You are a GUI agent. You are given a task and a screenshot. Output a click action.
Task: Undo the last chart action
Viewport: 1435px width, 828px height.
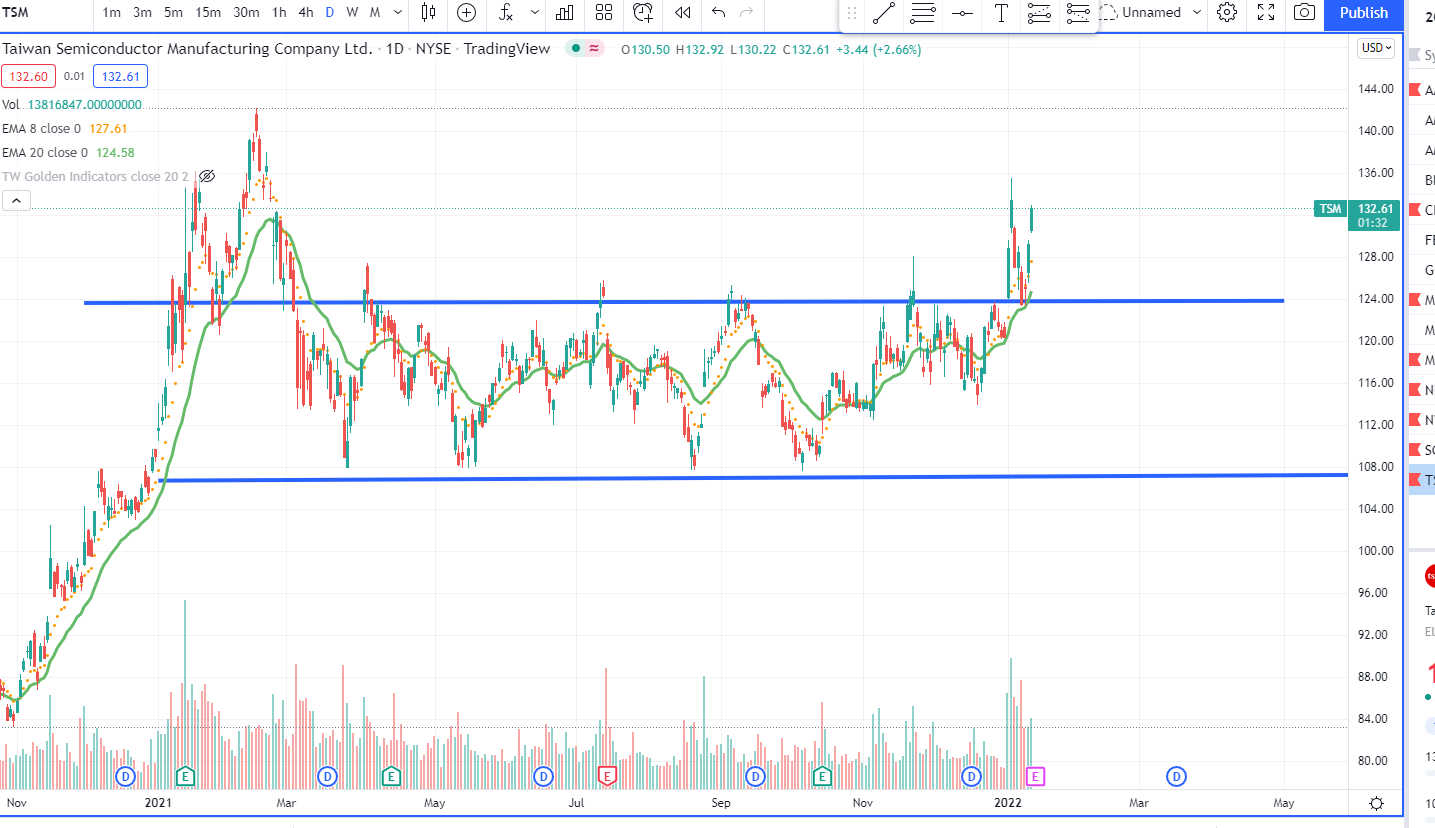[x=719, y=13]
